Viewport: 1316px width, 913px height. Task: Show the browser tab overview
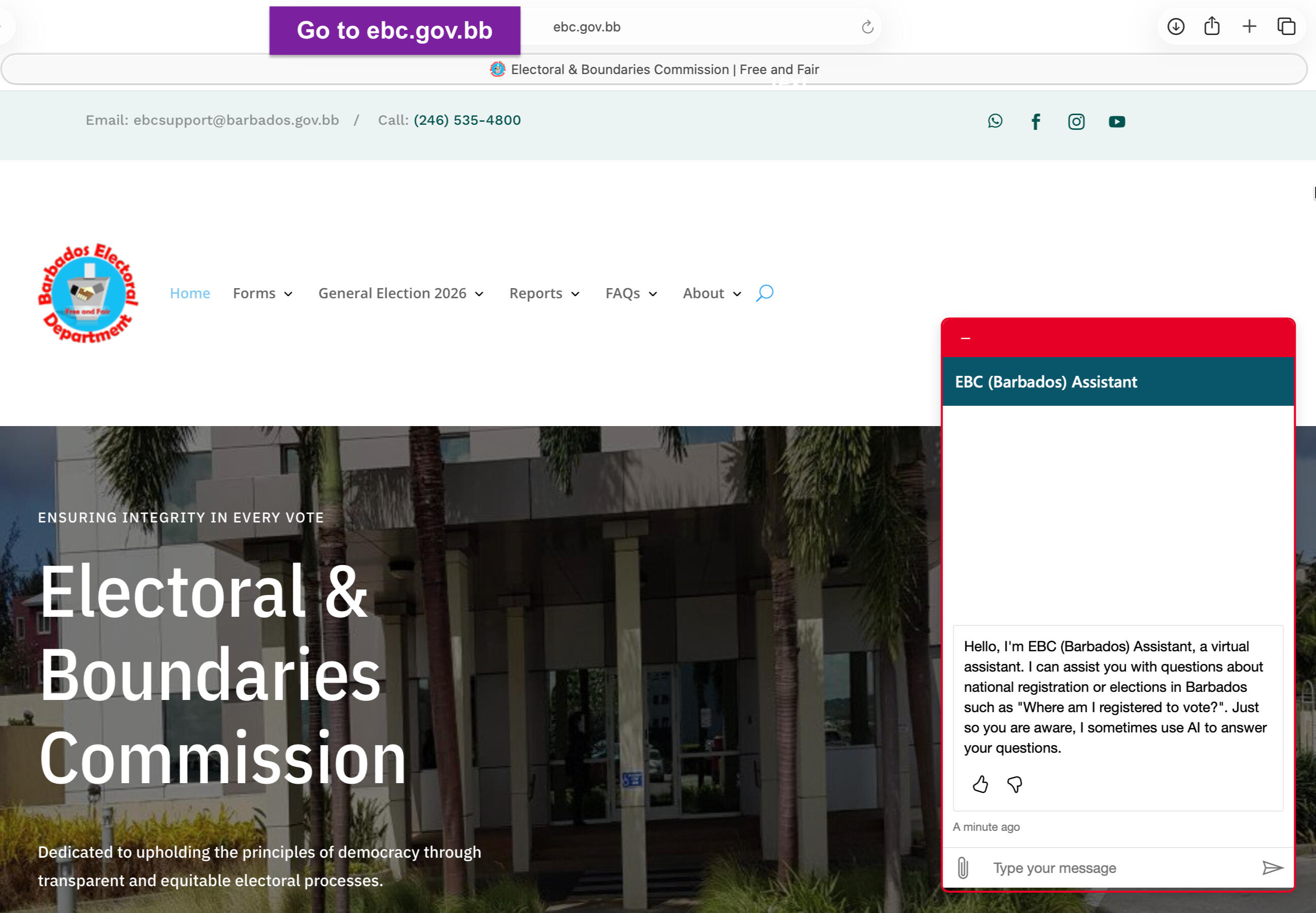(1286, 26)
